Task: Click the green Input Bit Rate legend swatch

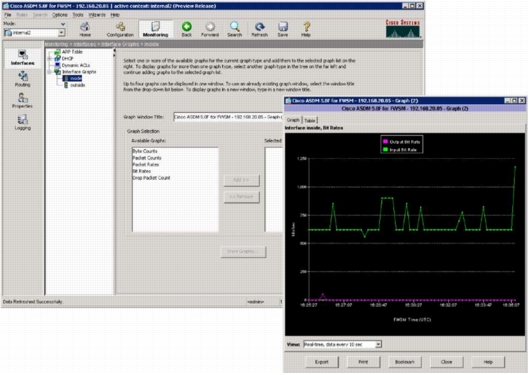Action: (x=385, y=149)
